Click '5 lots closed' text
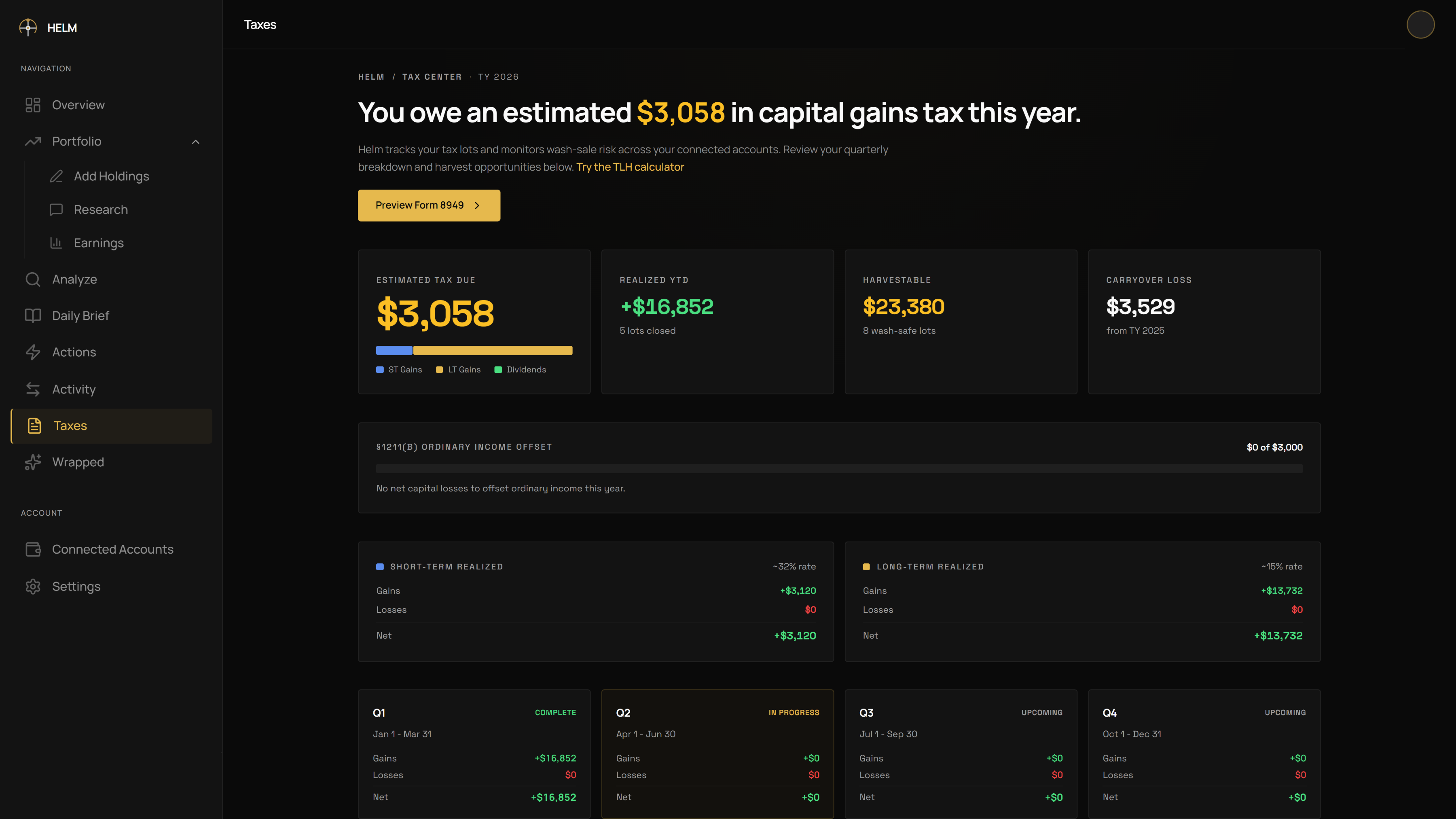Image resolution: width=1456 pixels, height=819 pixels. click(647, 331)
